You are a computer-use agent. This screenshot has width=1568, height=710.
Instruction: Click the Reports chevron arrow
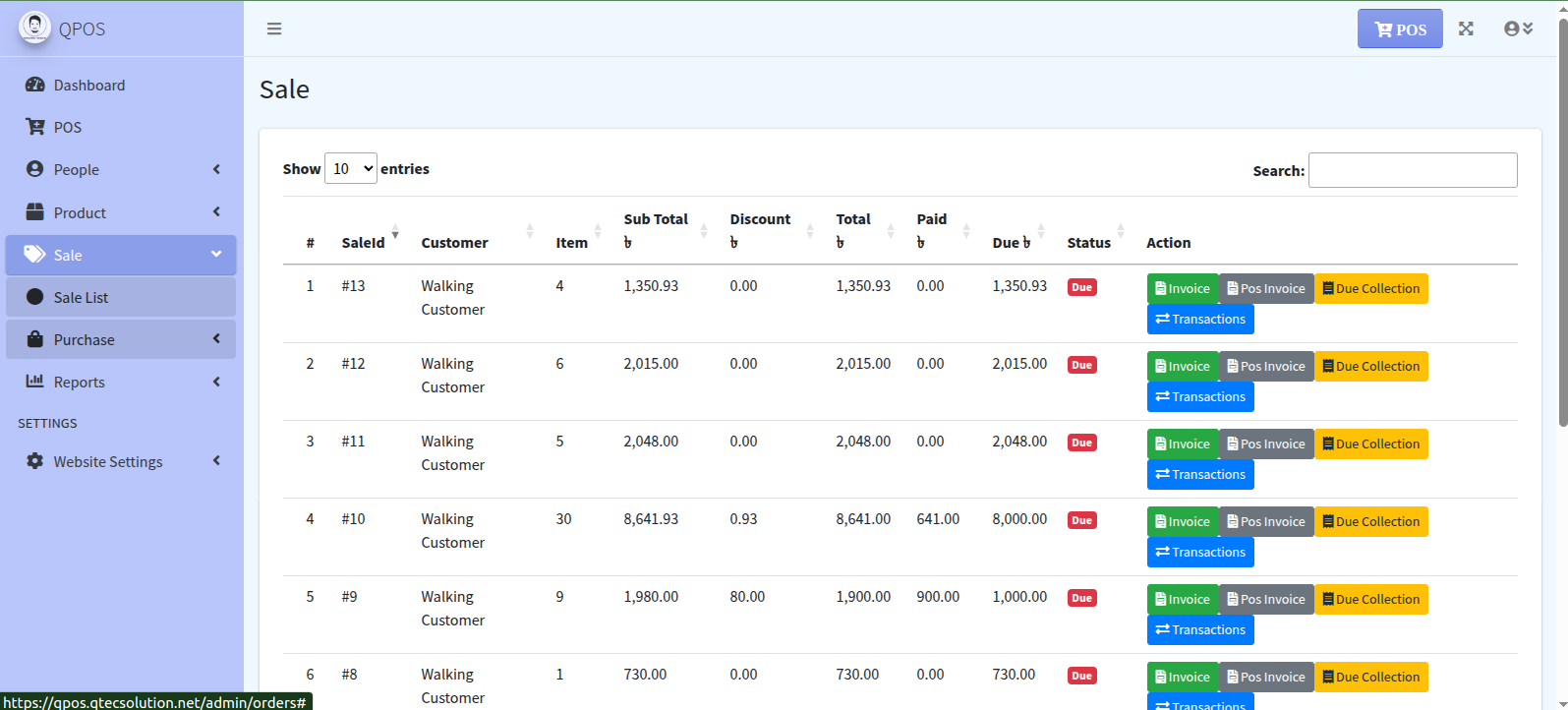click(216, 382)
